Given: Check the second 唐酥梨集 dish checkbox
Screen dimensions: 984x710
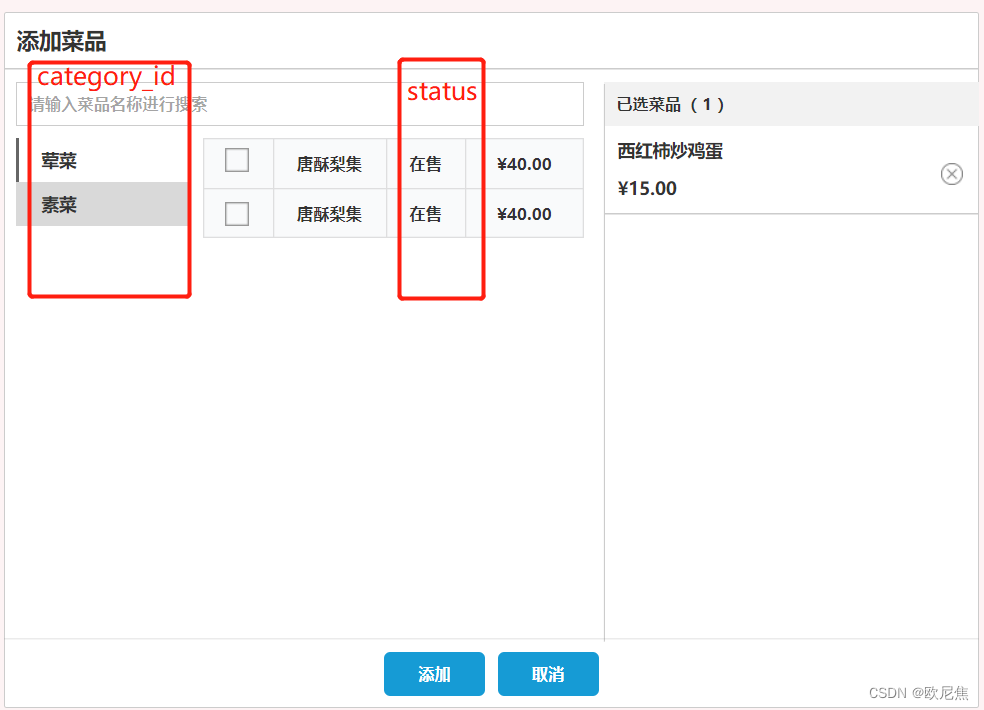Looking at the screenshot, I should coord(239,213).
